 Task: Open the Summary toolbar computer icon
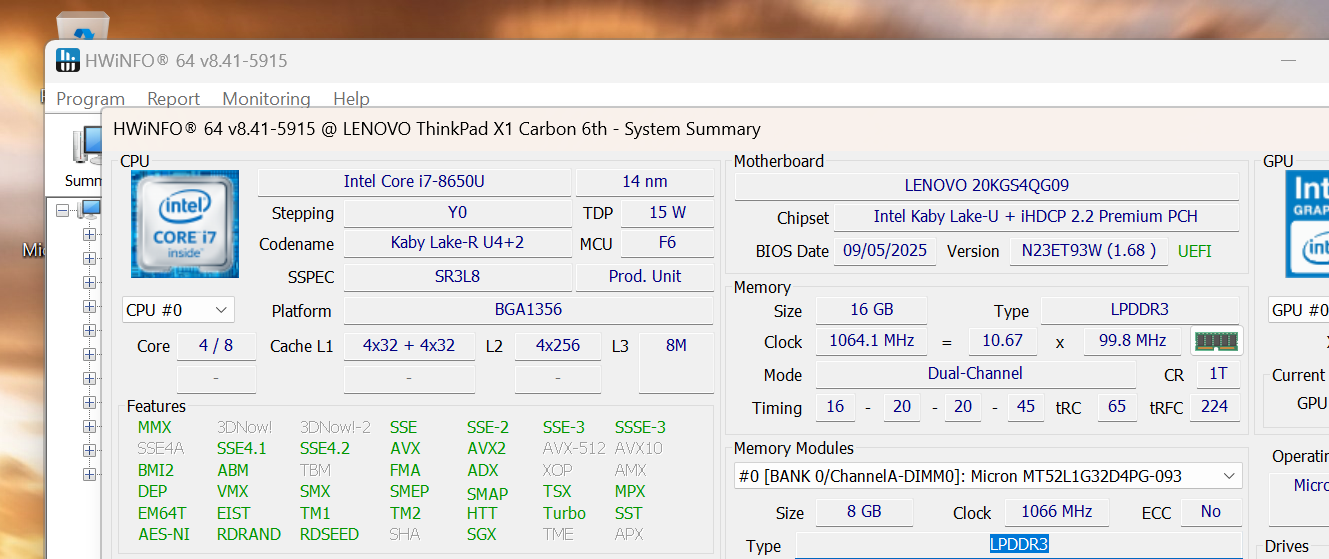pos(85,146)
